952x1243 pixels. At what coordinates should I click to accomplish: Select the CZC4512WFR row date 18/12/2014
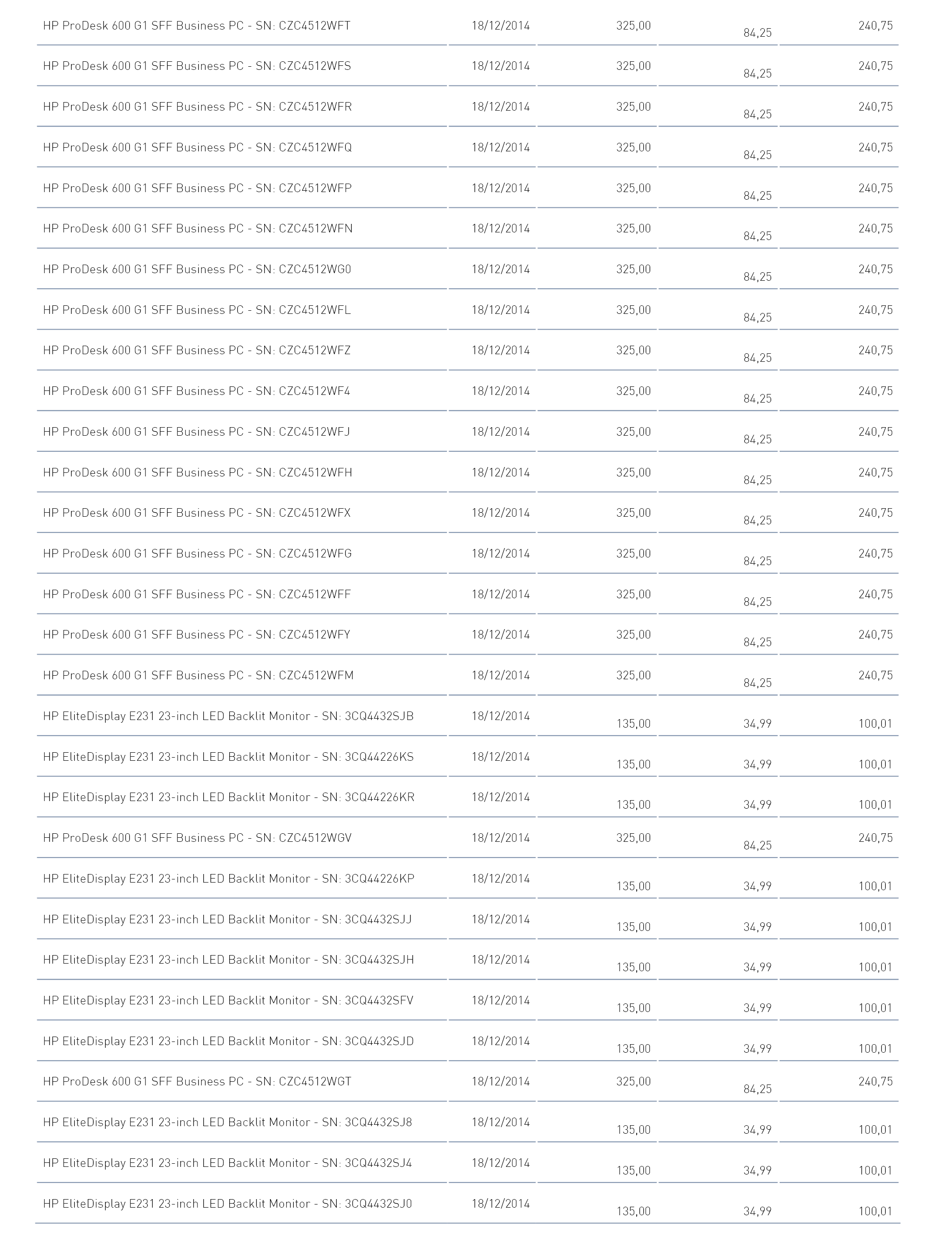500,107
